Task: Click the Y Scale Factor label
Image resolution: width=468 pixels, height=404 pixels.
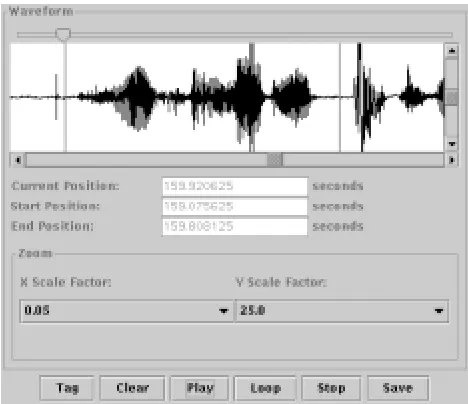Action: click(x=281, y=282)
